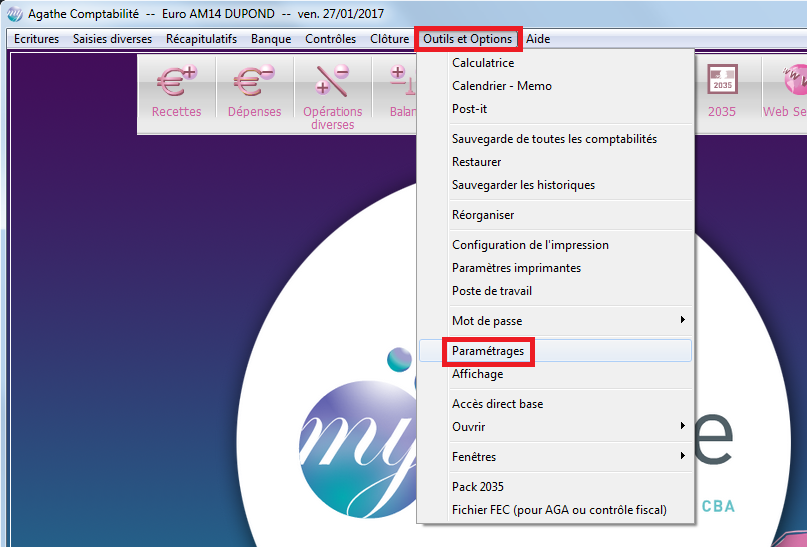Open the Contrôles menu
Image resolution: width=807 pixels, height=547 pixels.
click(330, 39)
